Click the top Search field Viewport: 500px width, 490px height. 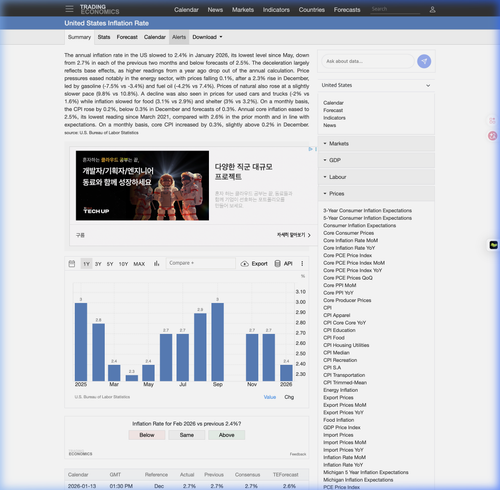[395, 9]
